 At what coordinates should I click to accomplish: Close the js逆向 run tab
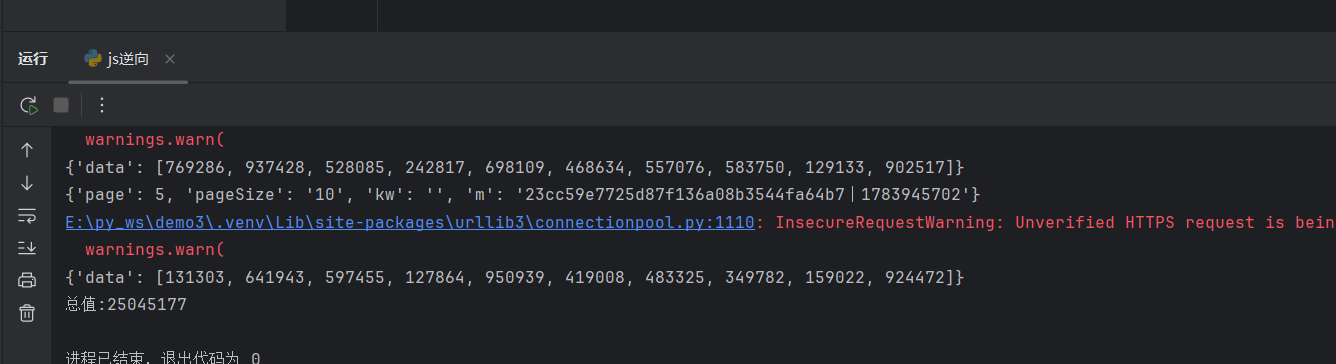(x=170, y=59)
